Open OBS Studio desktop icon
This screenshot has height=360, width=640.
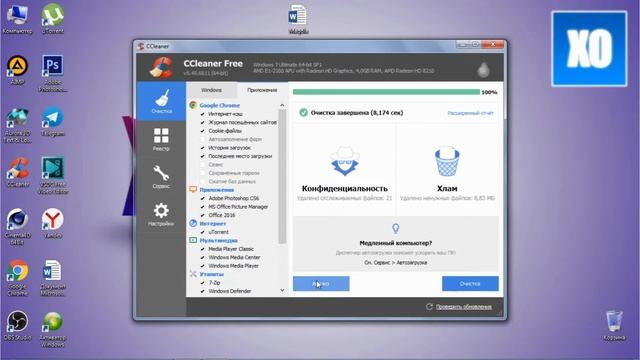[x=17, y=325]
